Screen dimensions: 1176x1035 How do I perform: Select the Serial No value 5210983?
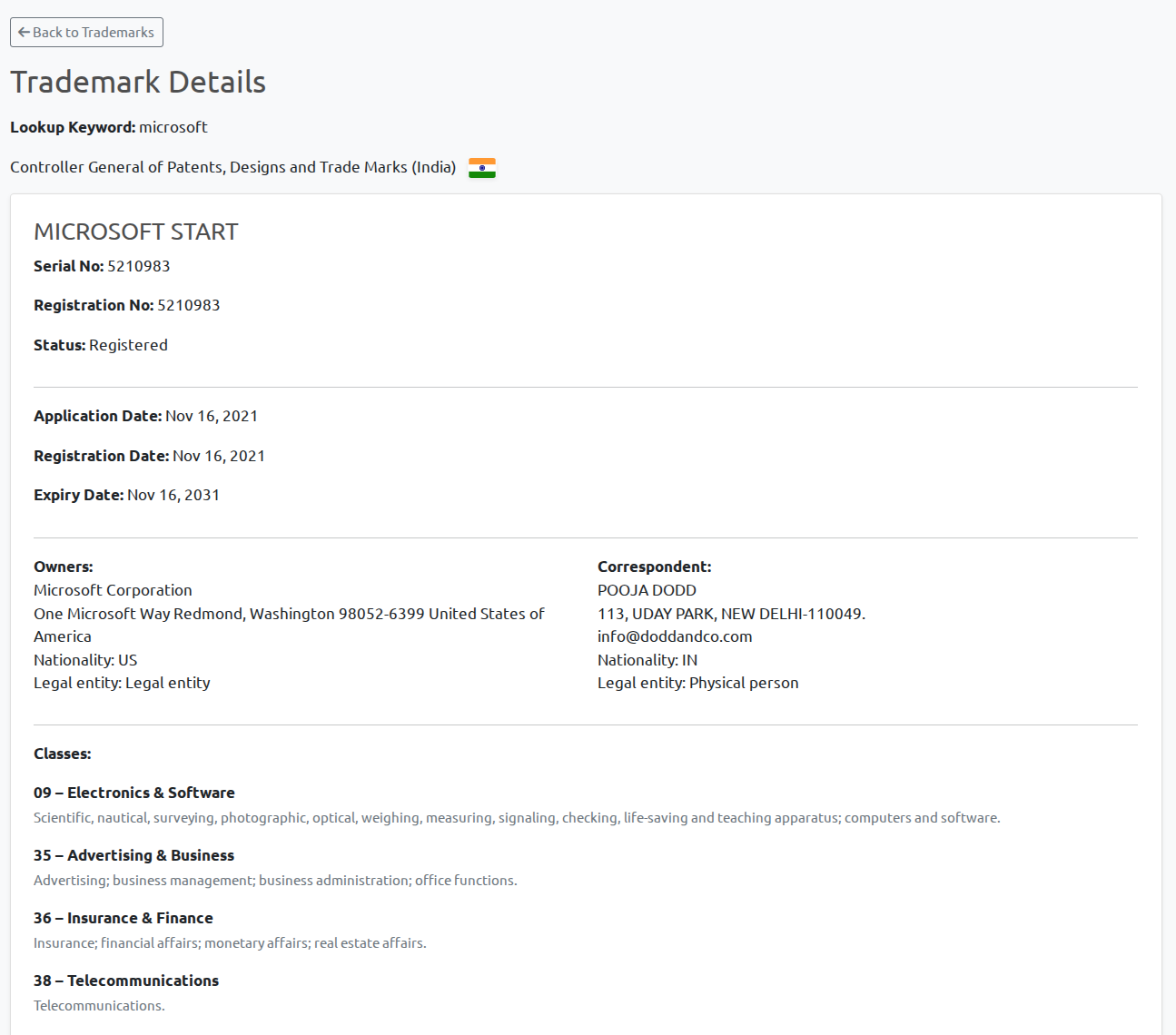click(x=138, y=267)
